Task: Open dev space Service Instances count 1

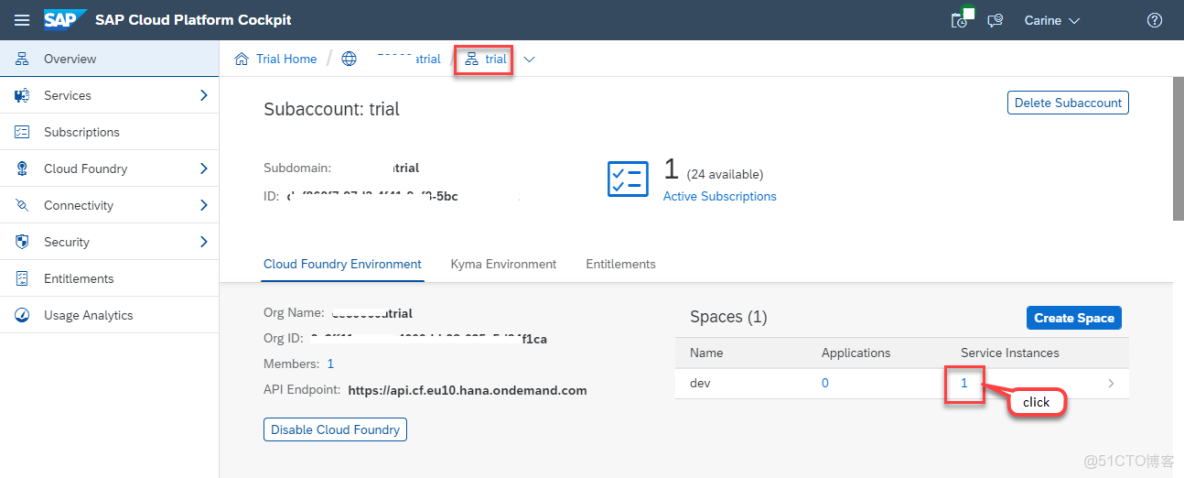Action: pos(964,383)
